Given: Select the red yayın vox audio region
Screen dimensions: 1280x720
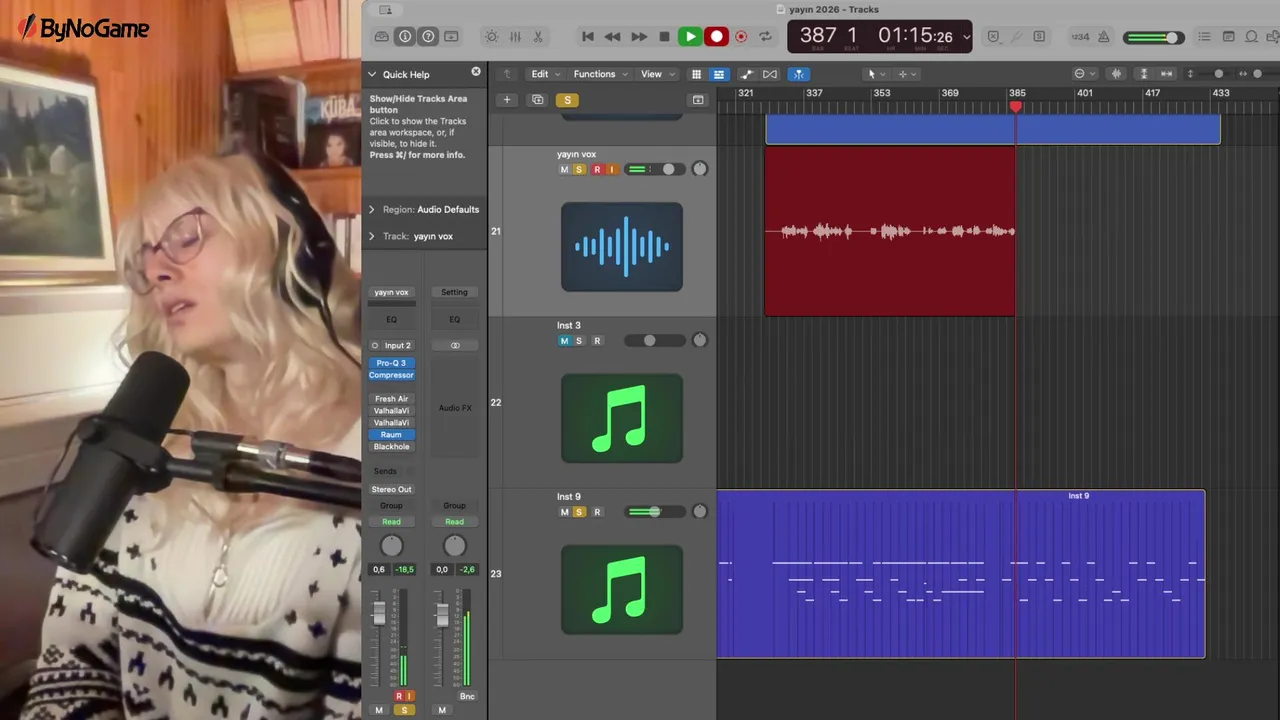Looking at the screenshot, I should (890, 232).
